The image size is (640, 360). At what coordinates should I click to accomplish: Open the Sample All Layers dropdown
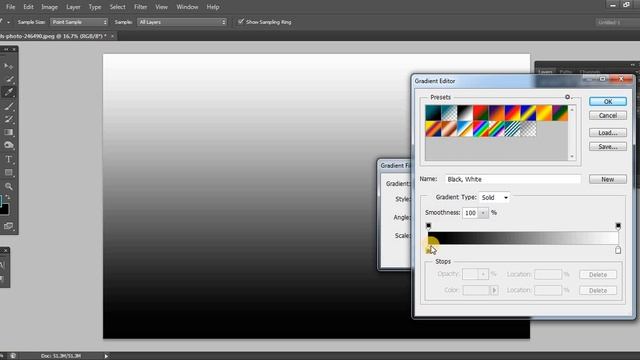(x=182, y=22)
